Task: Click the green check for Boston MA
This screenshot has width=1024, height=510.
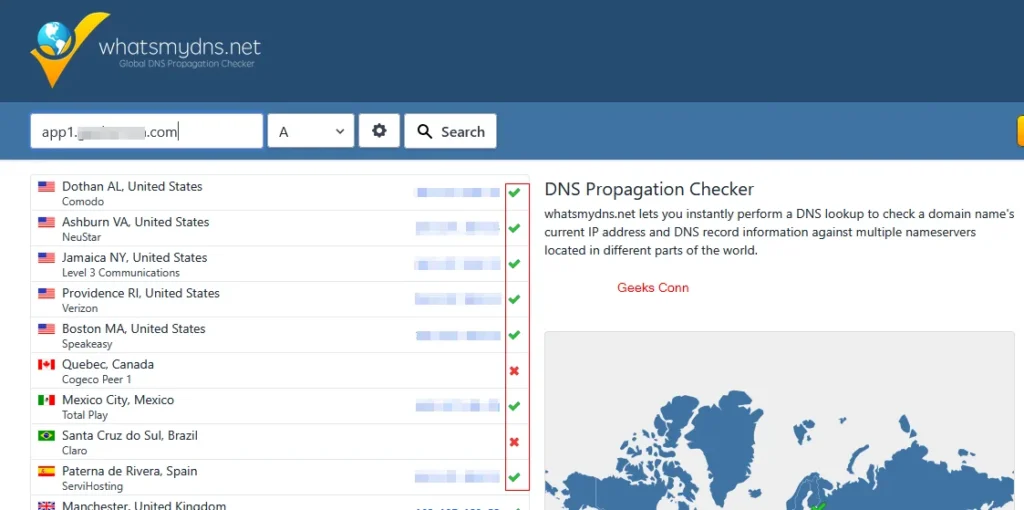Action: tap(515, 335)
